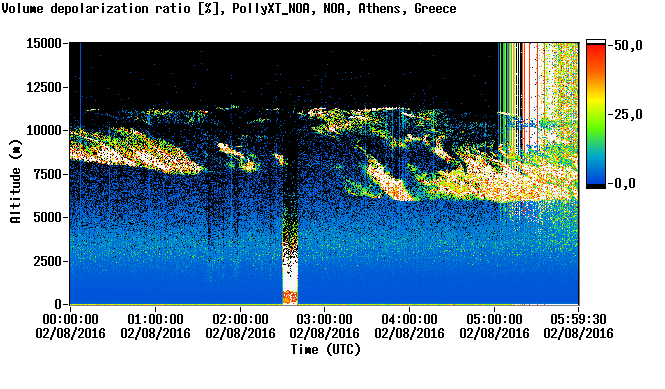Image resolution: width=665 pixels, height=389 pixels.
Task: Click the 03:00:00 time axis label
Action: coord(324,319)
